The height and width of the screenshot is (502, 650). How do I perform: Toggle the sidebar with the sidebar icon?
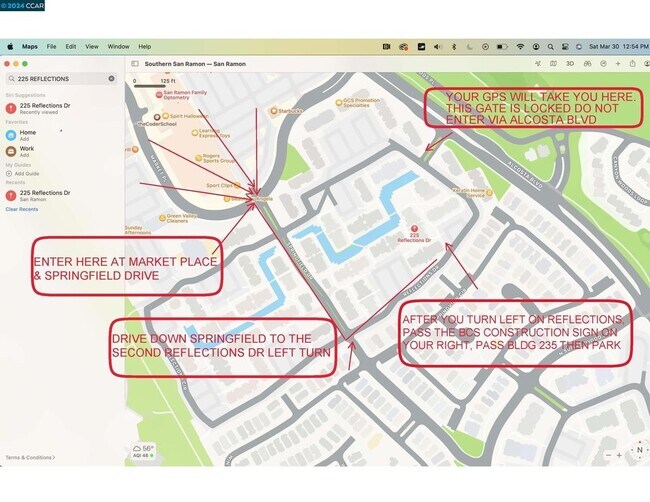(135, 64)
